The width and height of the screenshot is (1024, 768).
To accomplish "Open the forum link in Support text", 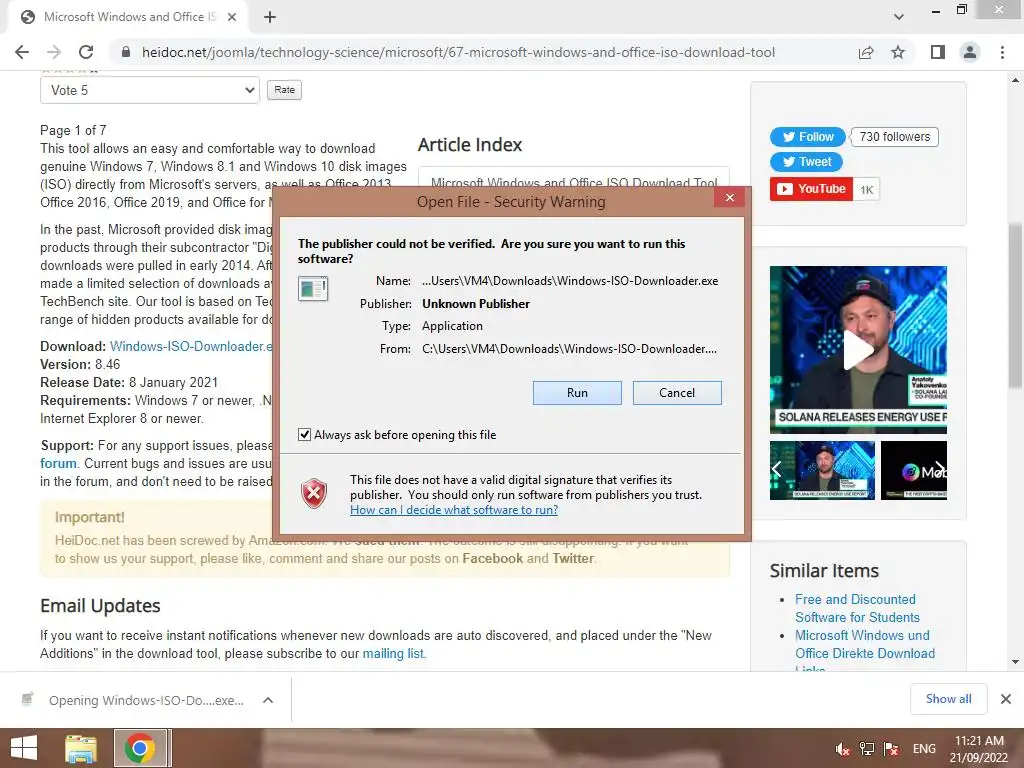I will pos(58,463).
